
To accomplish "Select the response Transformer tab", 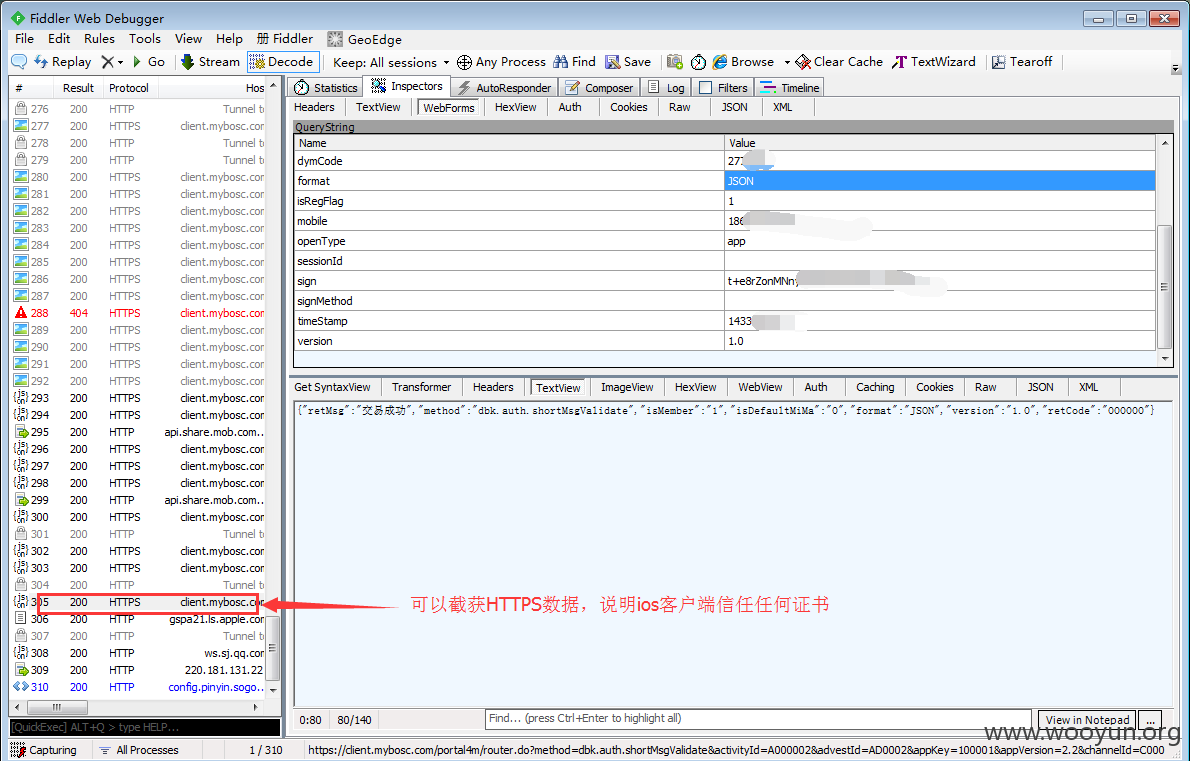I will [421, 387].
